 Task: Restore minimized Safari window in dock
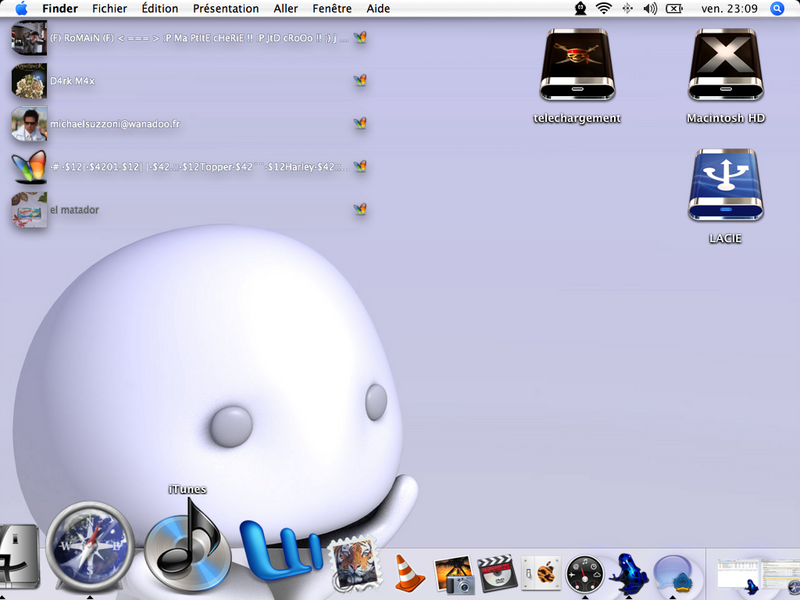(x=781, y=577)
